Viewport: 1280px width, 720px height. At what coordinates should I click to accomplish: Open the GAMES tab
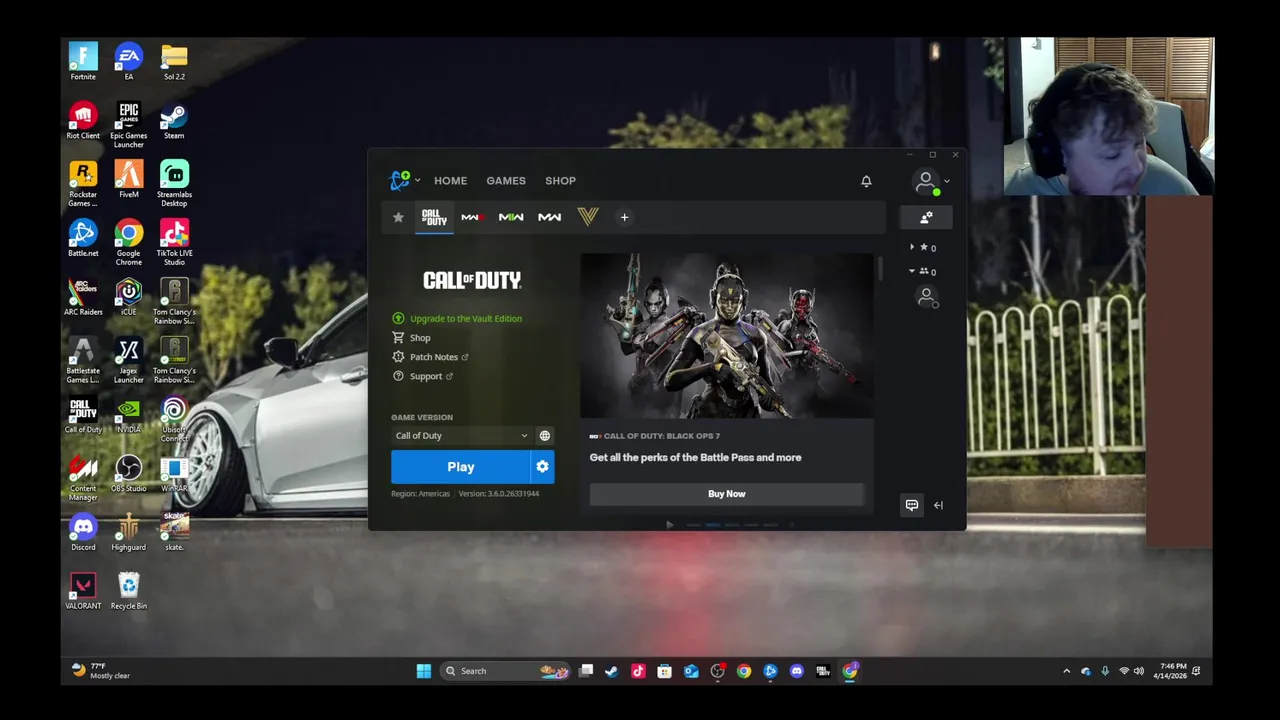click(x=506, y=181)
